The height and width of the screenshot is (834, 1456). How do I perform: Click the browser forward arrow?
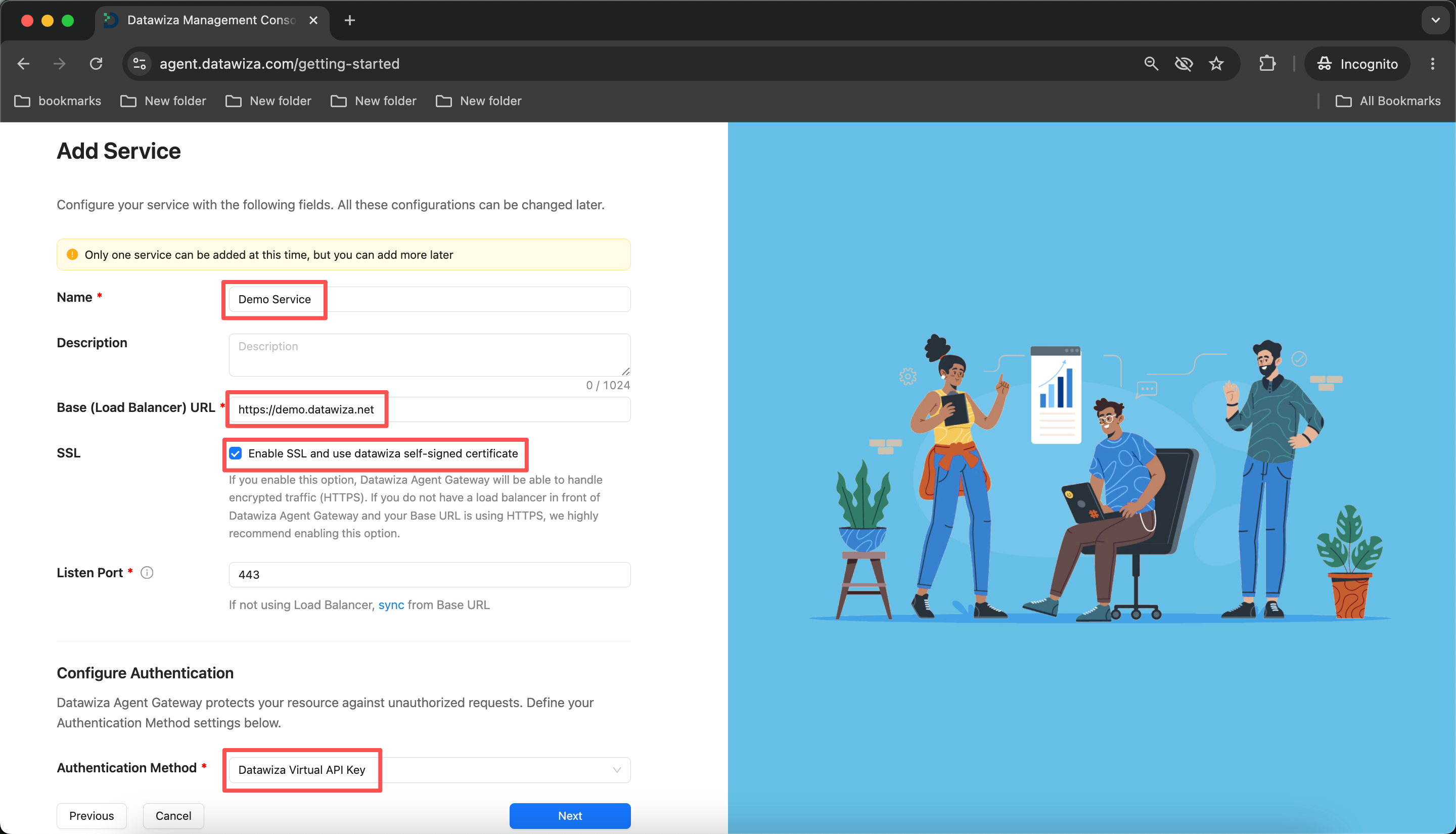[x=60, y=64]
